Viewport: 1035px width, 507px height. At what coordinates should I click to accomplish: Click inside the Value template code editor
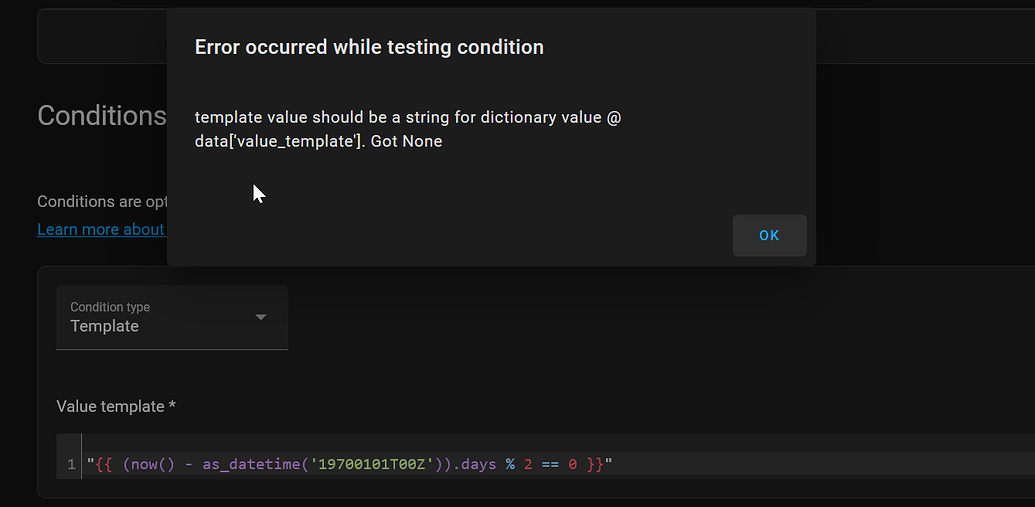point(800,465)
